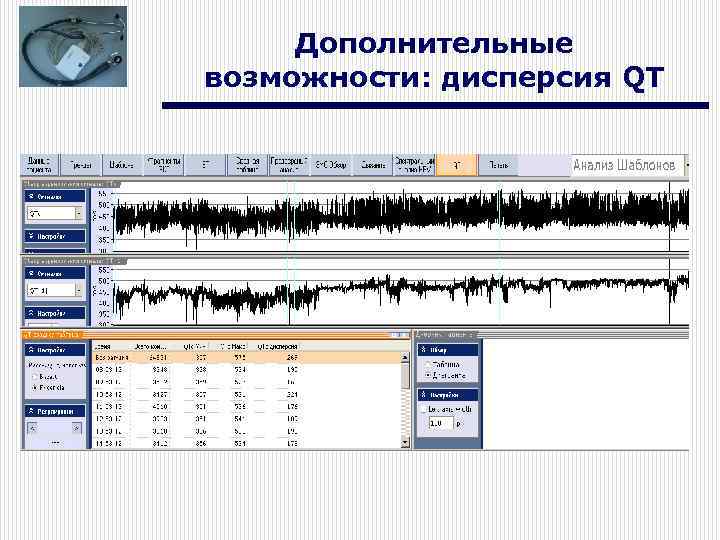Sort by the Время column header
Image resolution: width=720 pixels, height=540 pixels.
tap(112, 347)
